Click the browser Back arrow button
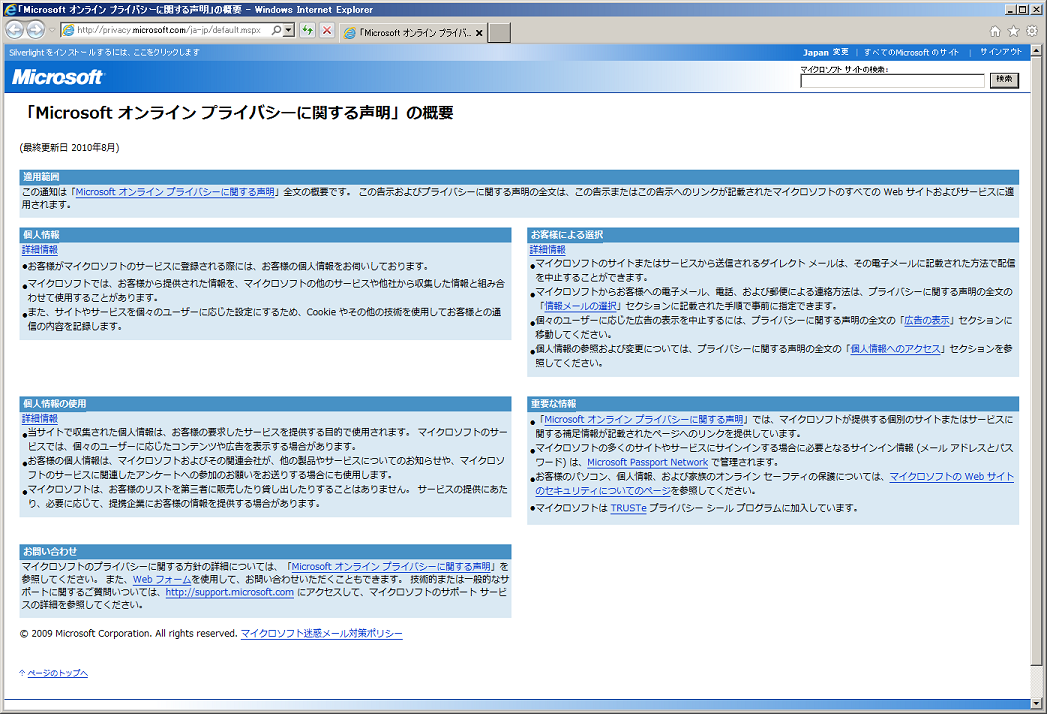Screen dimensions: 1047x714 (15, 30)
